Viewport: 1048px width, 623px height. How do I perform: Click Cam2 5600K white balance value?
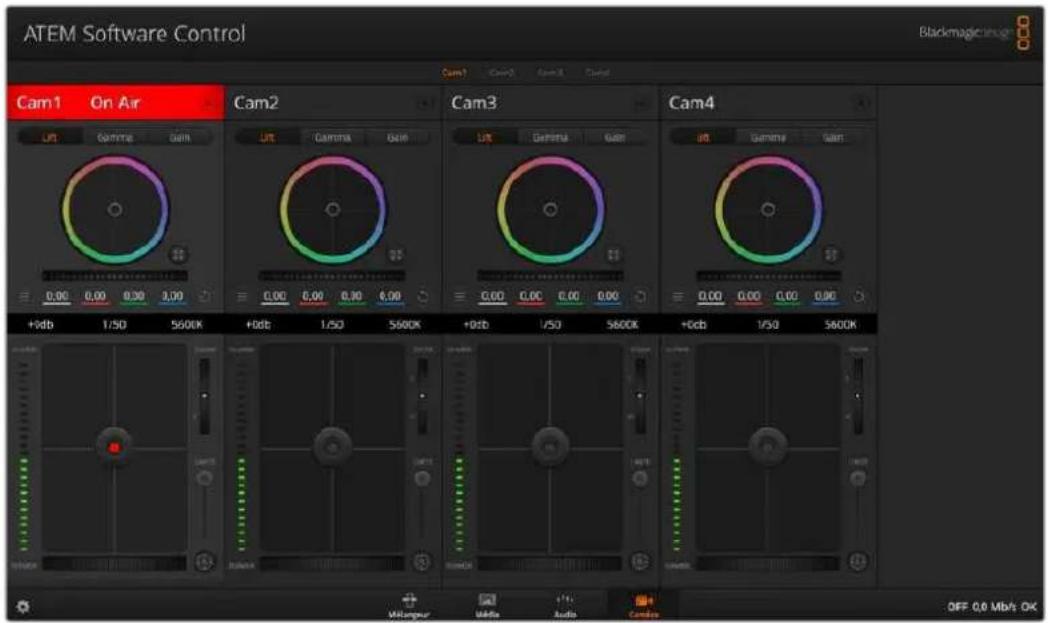404,324
